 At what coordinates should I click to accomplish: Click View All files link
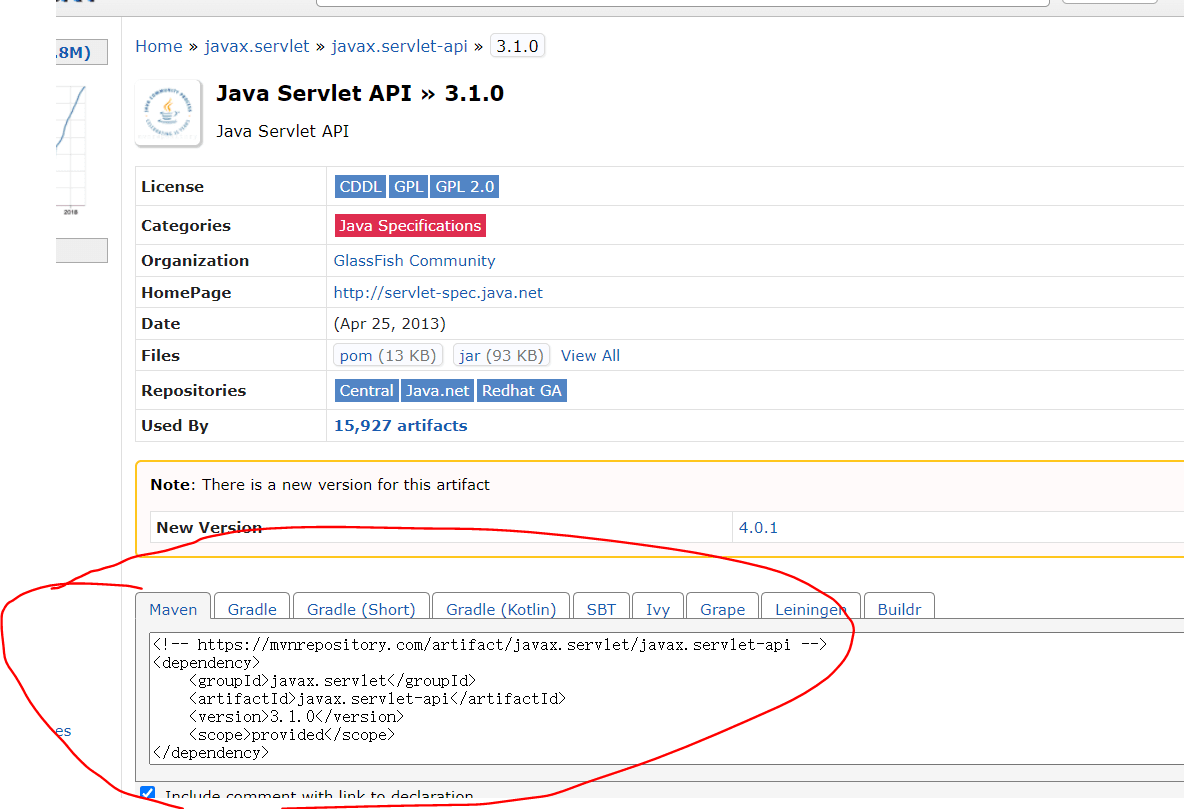click(590, 356)
